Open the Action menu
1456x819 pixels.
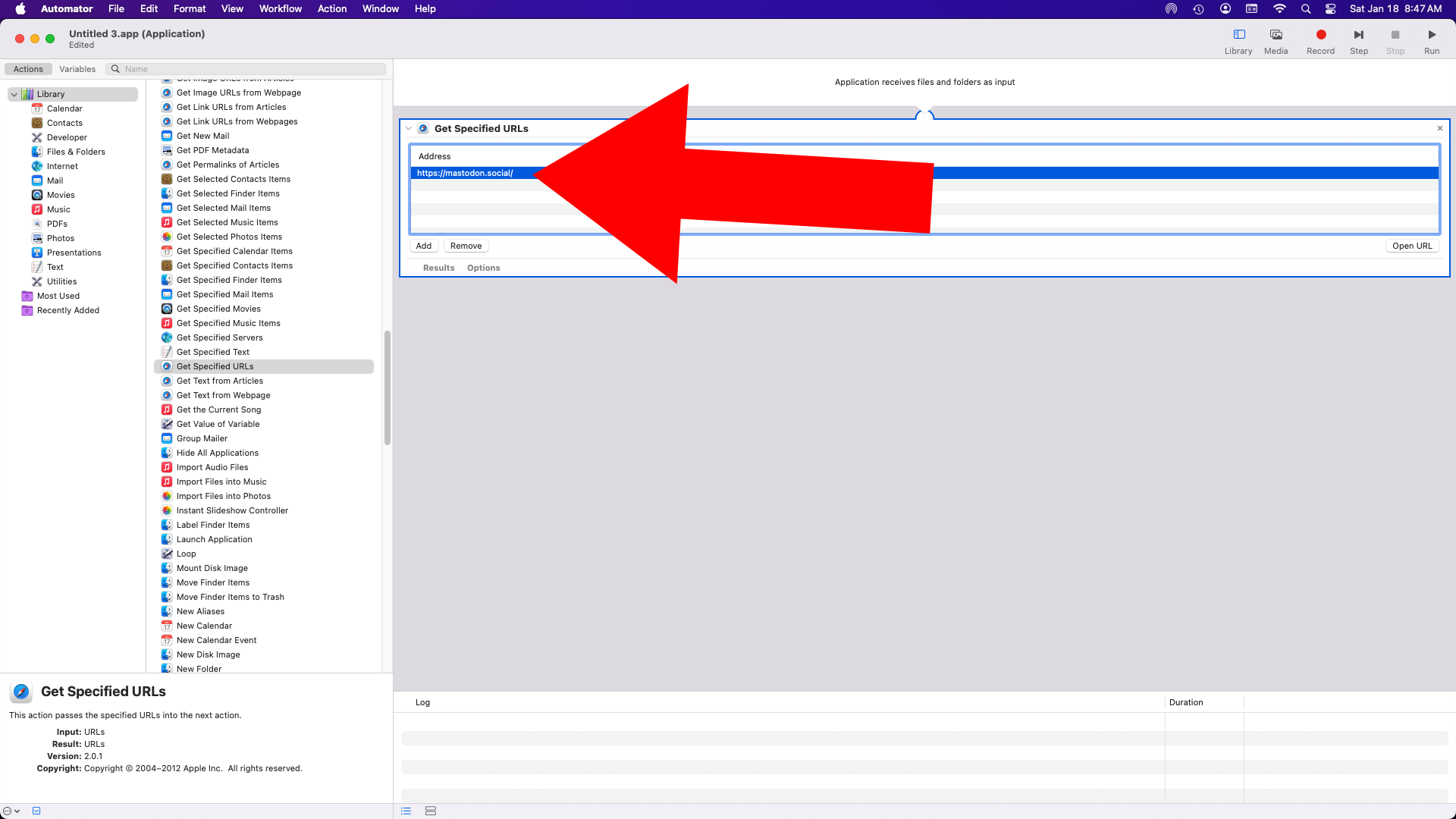click(332, 9)
